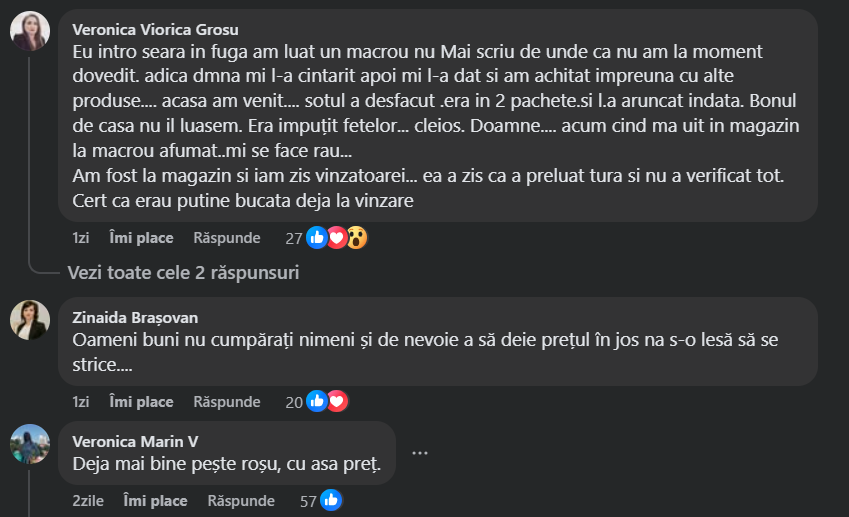Open Zinaida Brașovan's name link
This screenshot has height=517, width=849.
click(x=135, y=318)
